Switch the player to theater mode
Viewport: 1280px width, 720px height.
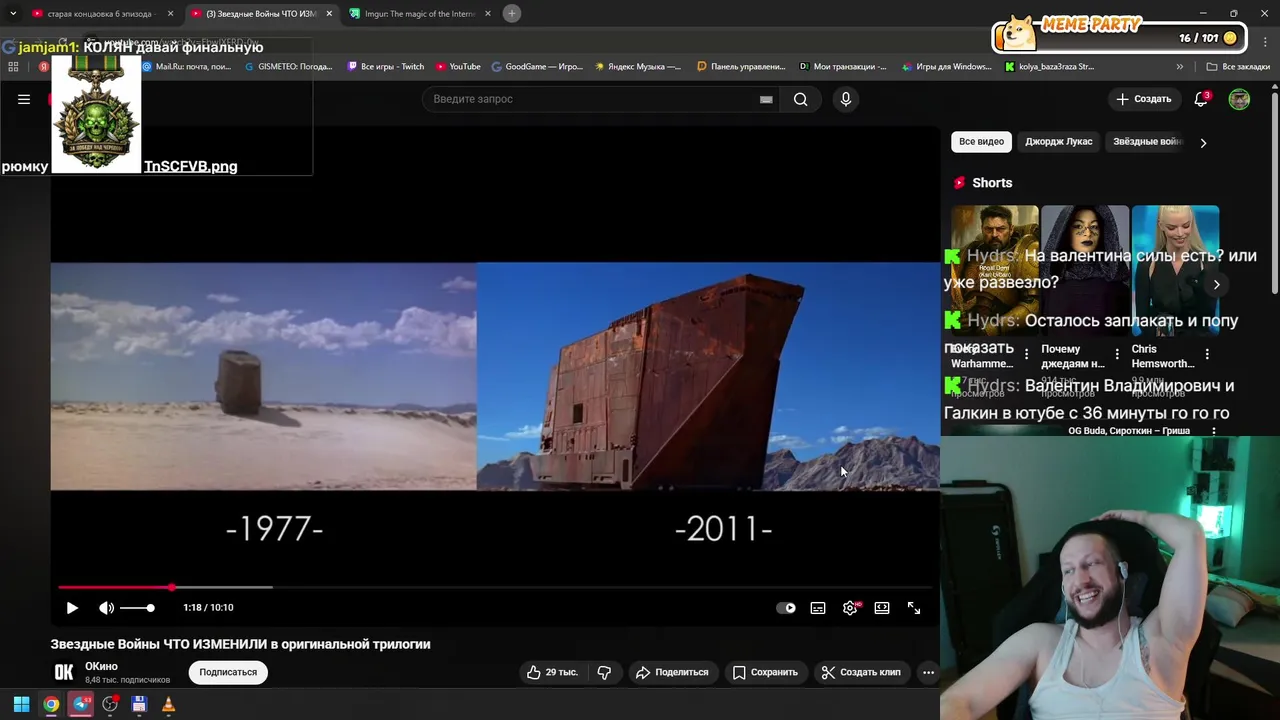(882, 608)
